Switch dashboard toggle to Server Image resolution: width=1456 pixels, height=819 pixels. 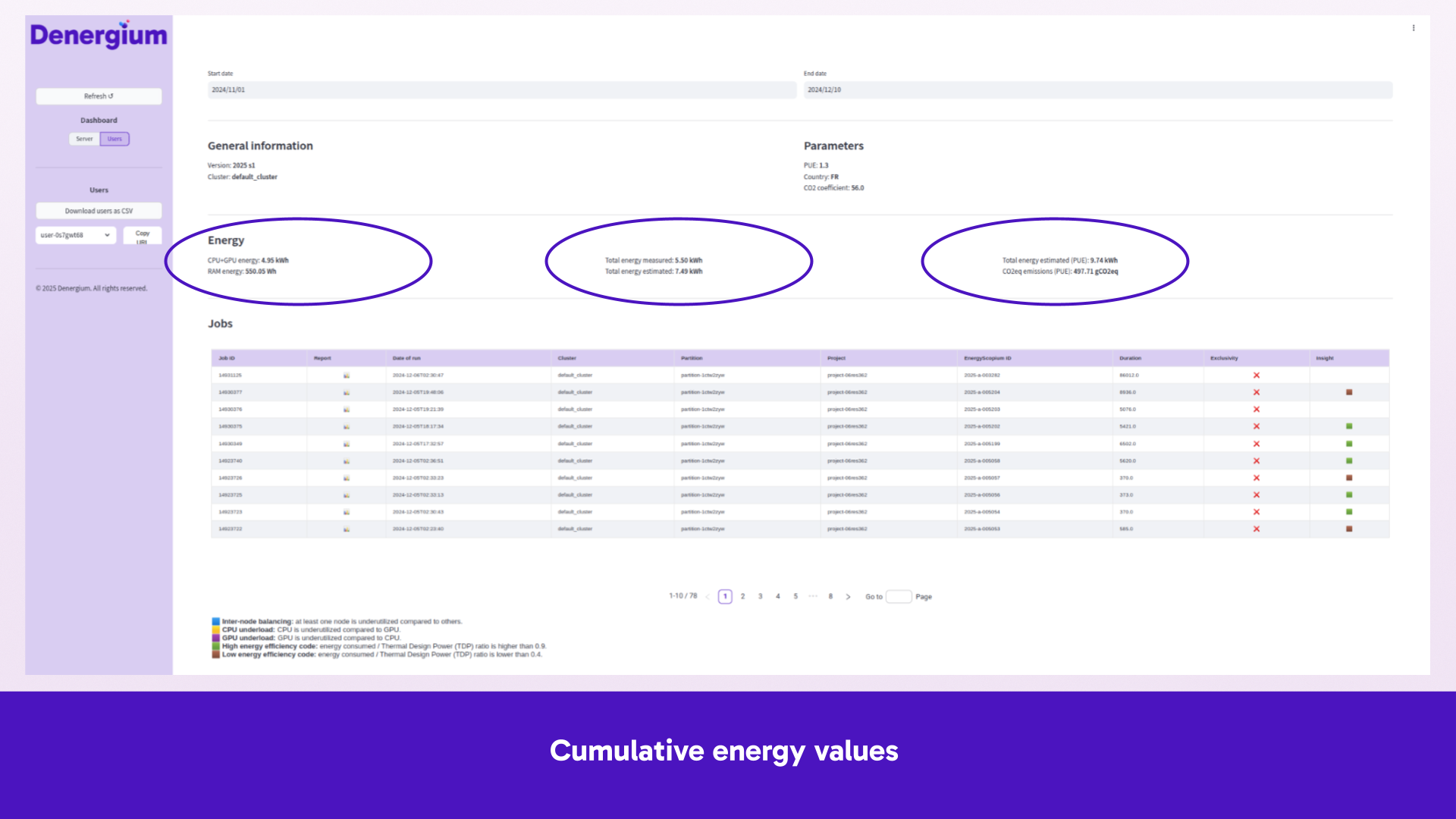[84, 139]
